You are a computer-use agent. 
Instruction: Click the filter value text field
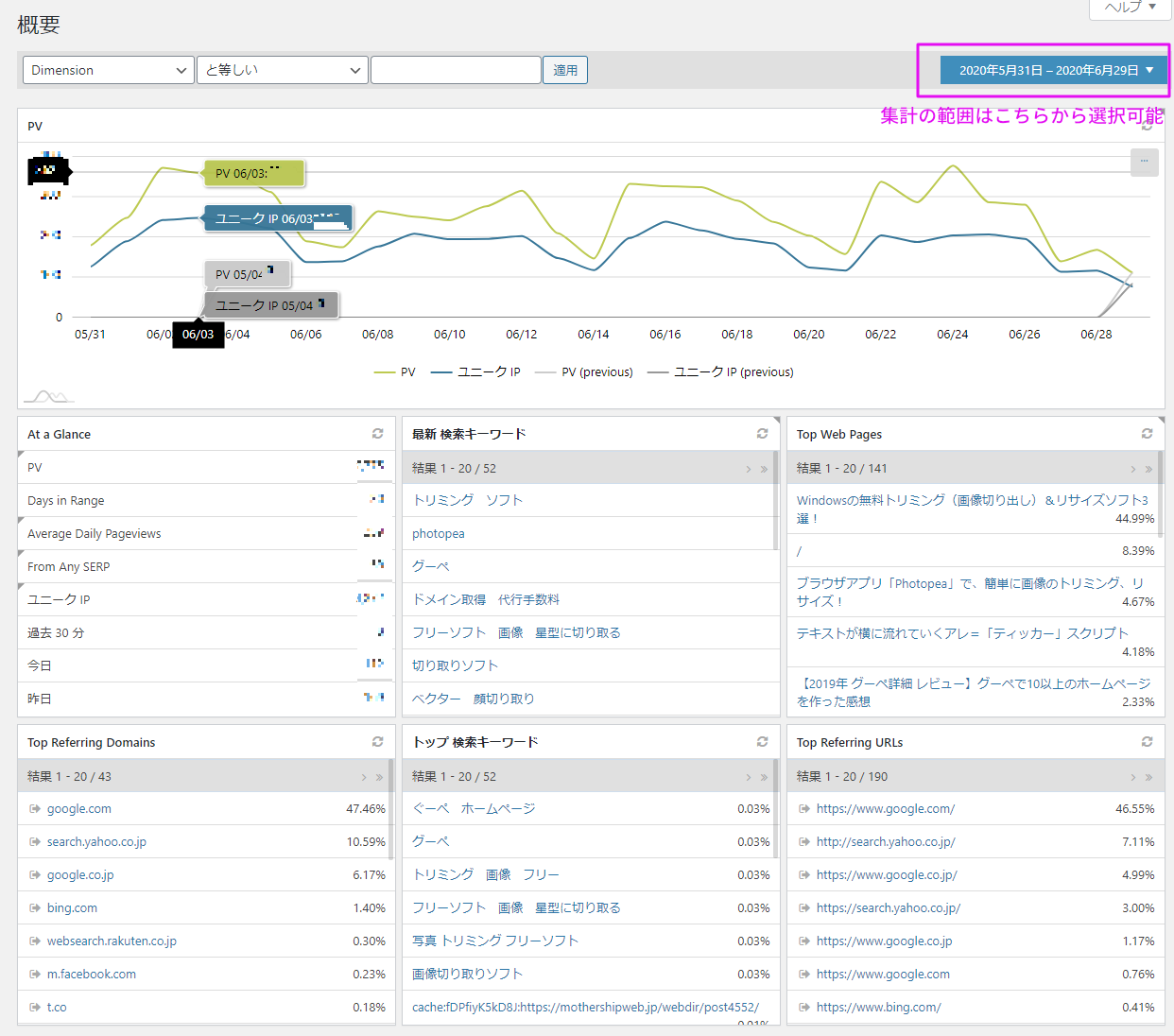(456, 70)
